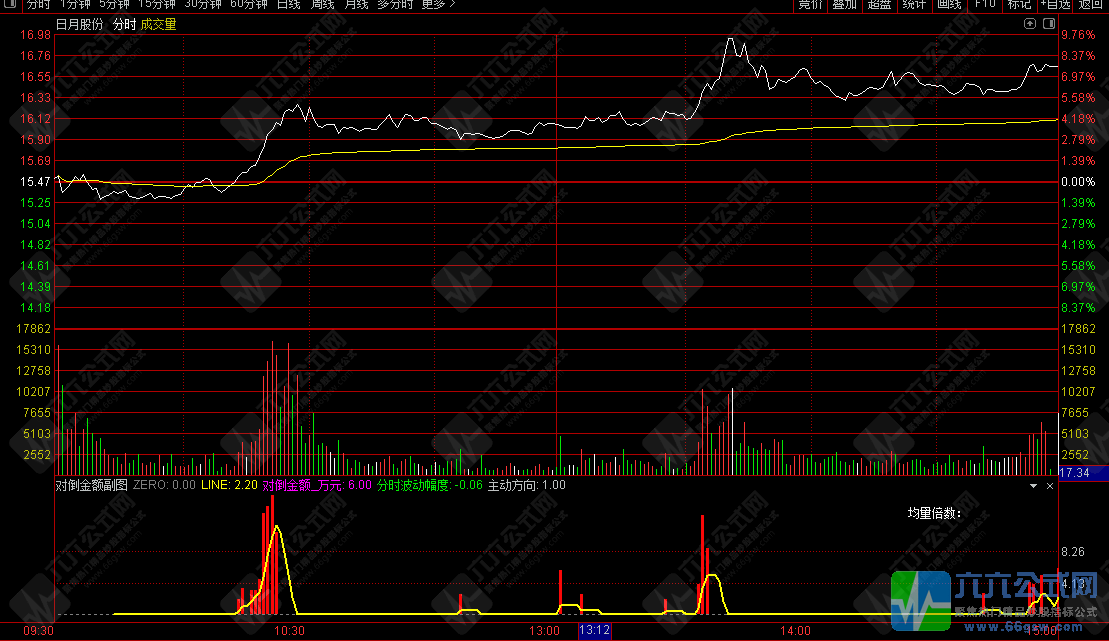
Task: Switch to the 日线 daily chart
Action: pos(288,5)
